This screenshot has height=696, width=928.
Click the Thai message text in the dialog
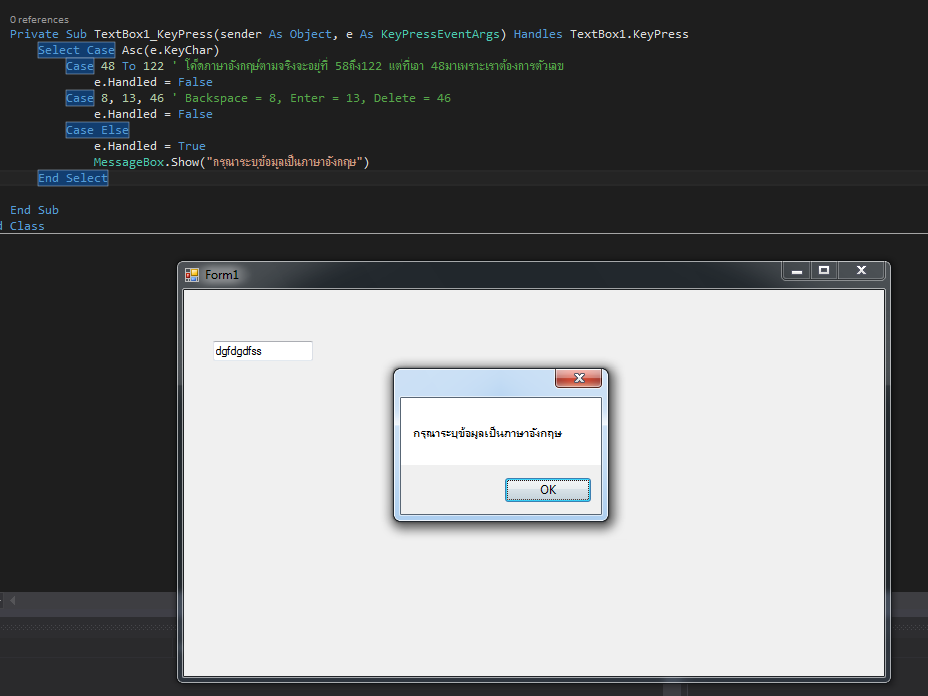coord(487,434)
